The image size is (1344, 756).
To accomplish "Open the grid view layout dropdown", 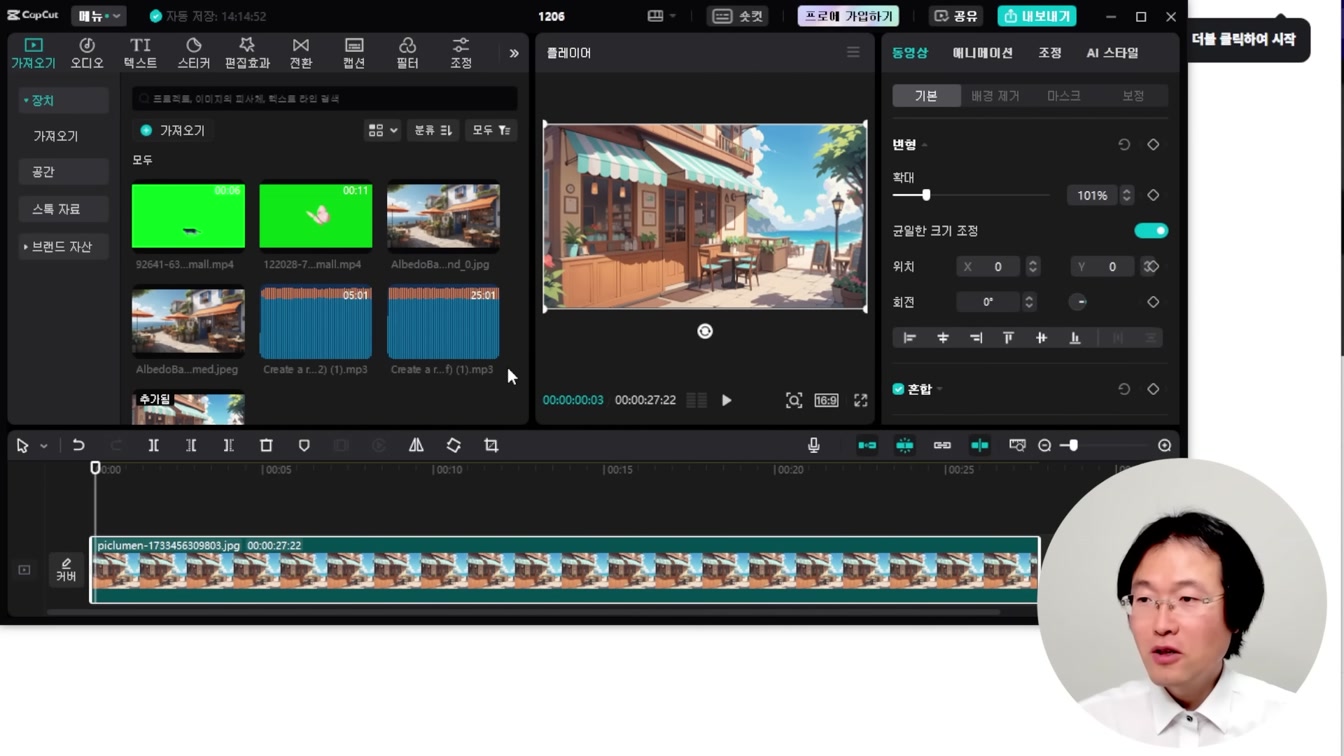I will click(x=382, y=130).
